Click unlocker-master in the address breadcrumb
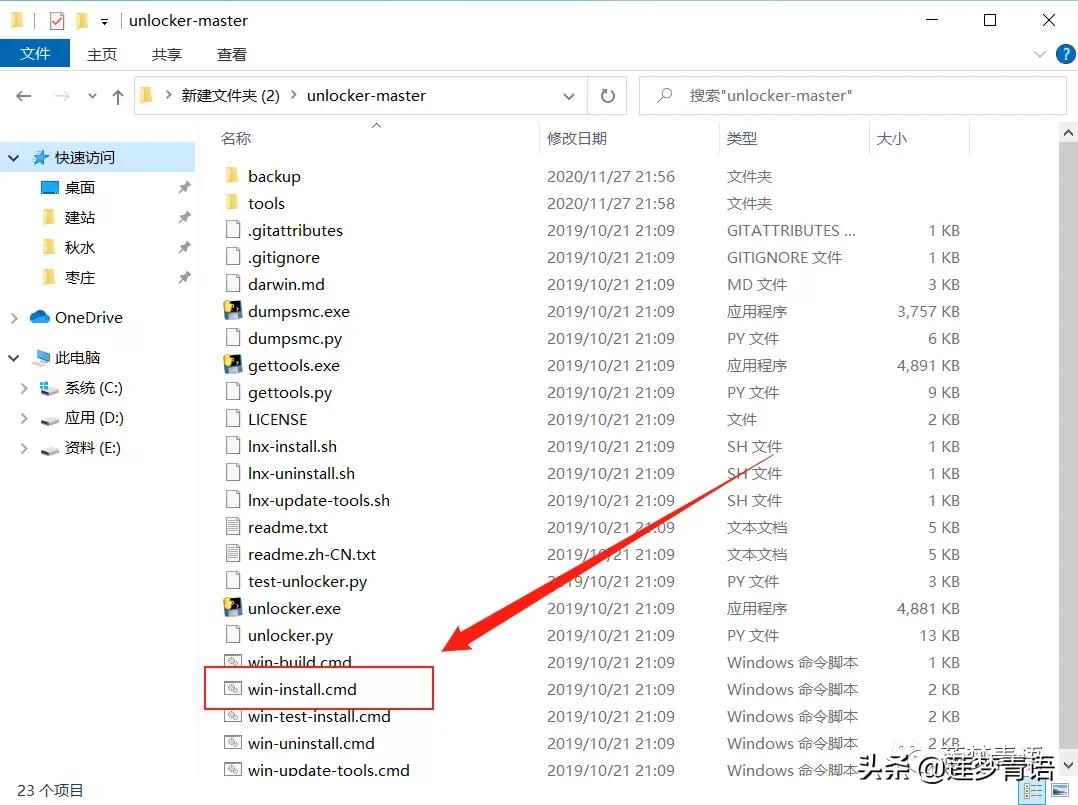 (366, 96)
